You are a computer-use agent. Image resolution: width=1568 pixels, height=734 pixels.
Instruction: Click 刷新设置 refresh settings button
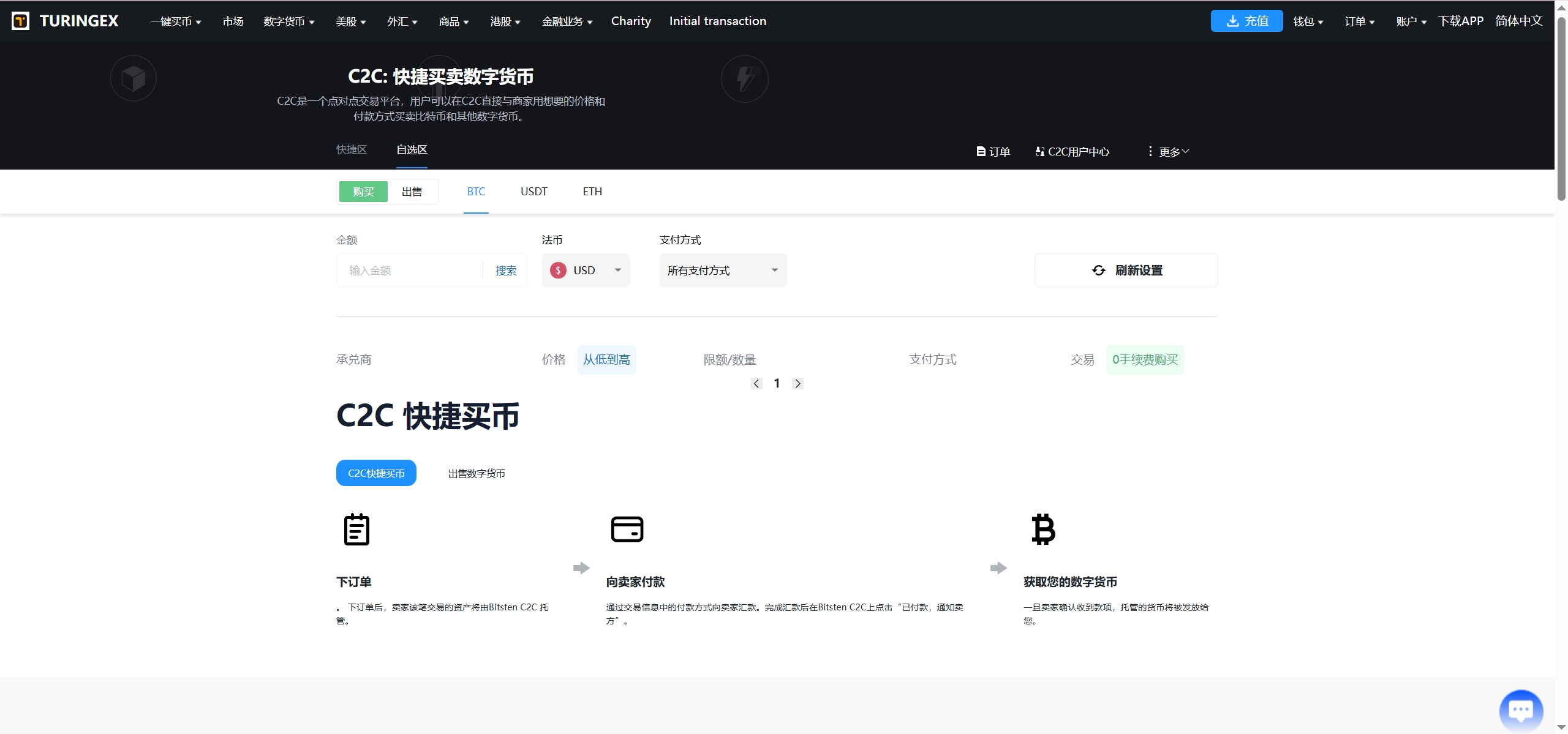(1126, 271)
